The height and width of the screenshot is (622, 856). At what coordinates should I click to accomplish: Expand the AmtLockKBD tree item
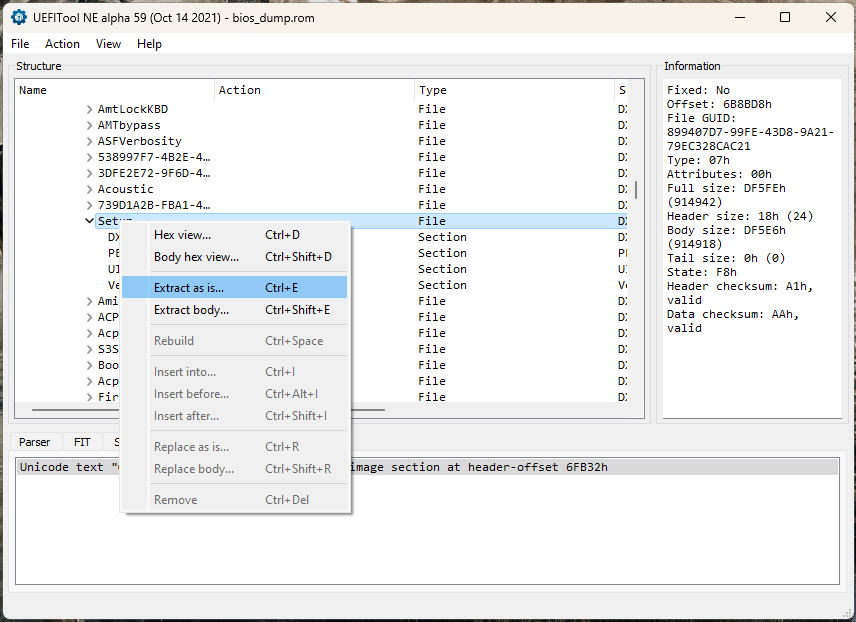pyautogui.click(x=89, y=109)
